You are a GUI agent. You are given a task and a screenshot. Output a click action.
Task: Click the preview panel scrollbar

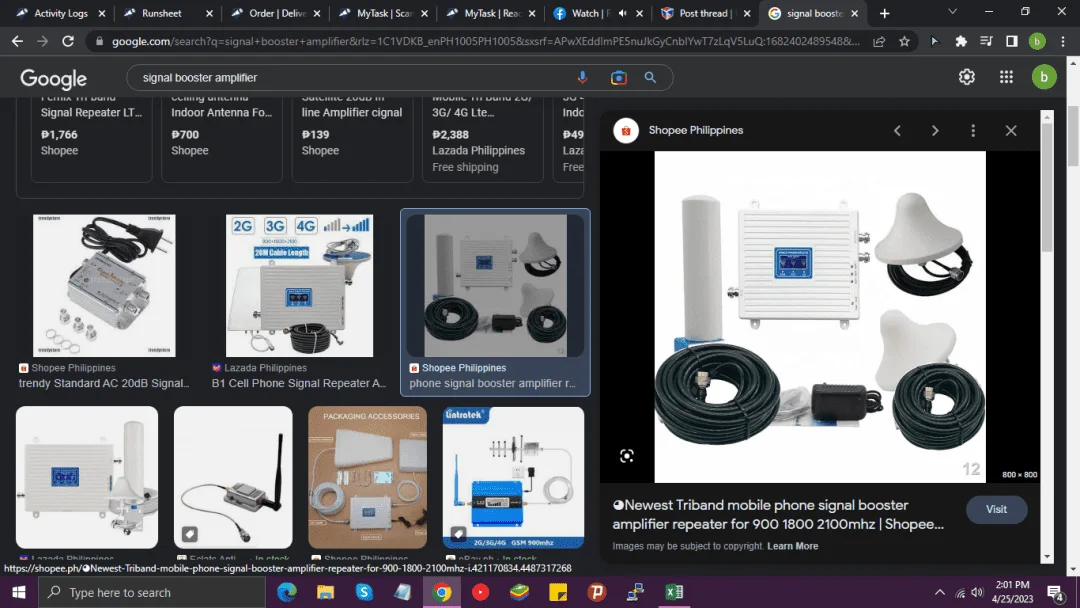tap(1047, 187)
